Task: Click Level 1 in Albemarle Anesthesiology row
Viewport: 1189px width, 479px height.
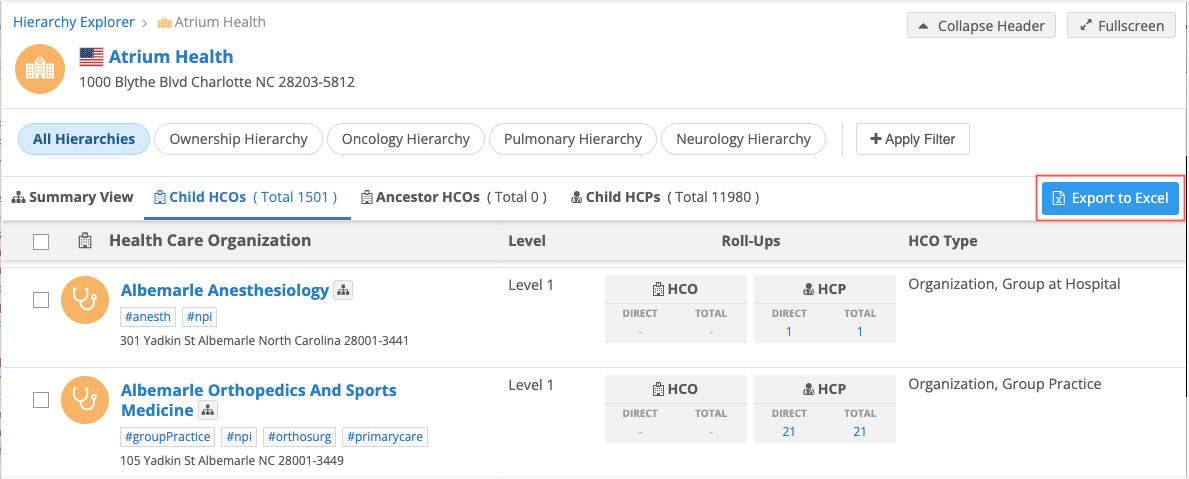Action: click(x=531, y=285)
